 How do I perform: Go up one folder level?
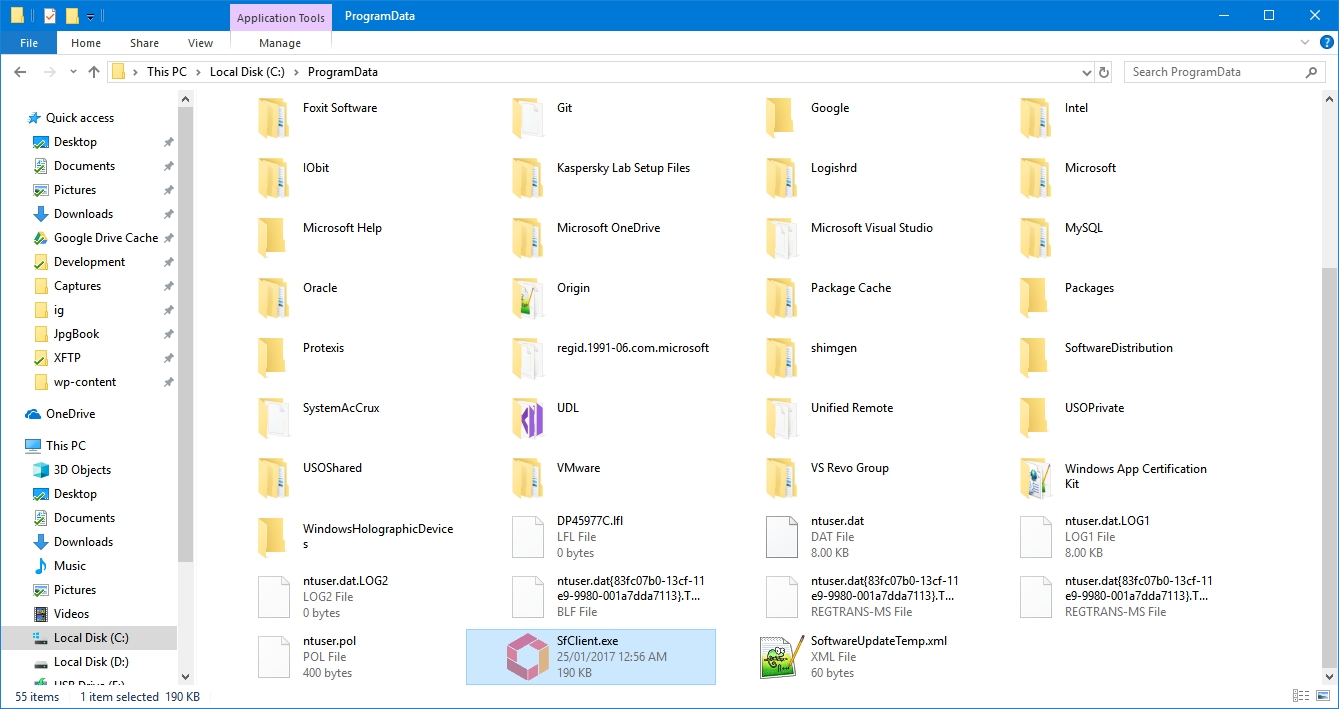pos(94,72)
